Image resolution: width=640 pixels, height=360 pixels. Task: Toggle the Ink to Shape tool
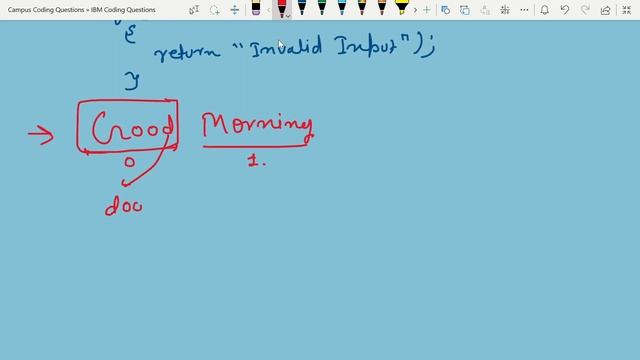click(x=465, y=10)
